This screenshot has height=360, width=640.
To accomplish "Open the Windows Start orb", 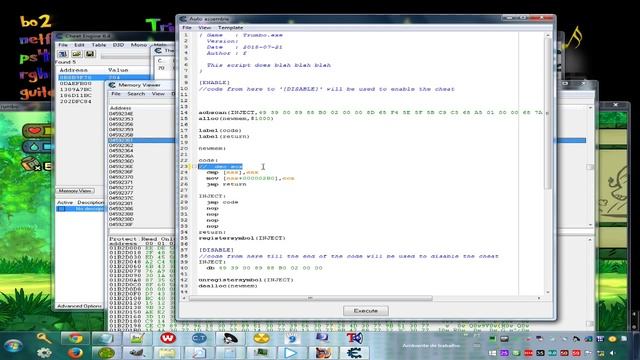I will (x=13, y=346).
